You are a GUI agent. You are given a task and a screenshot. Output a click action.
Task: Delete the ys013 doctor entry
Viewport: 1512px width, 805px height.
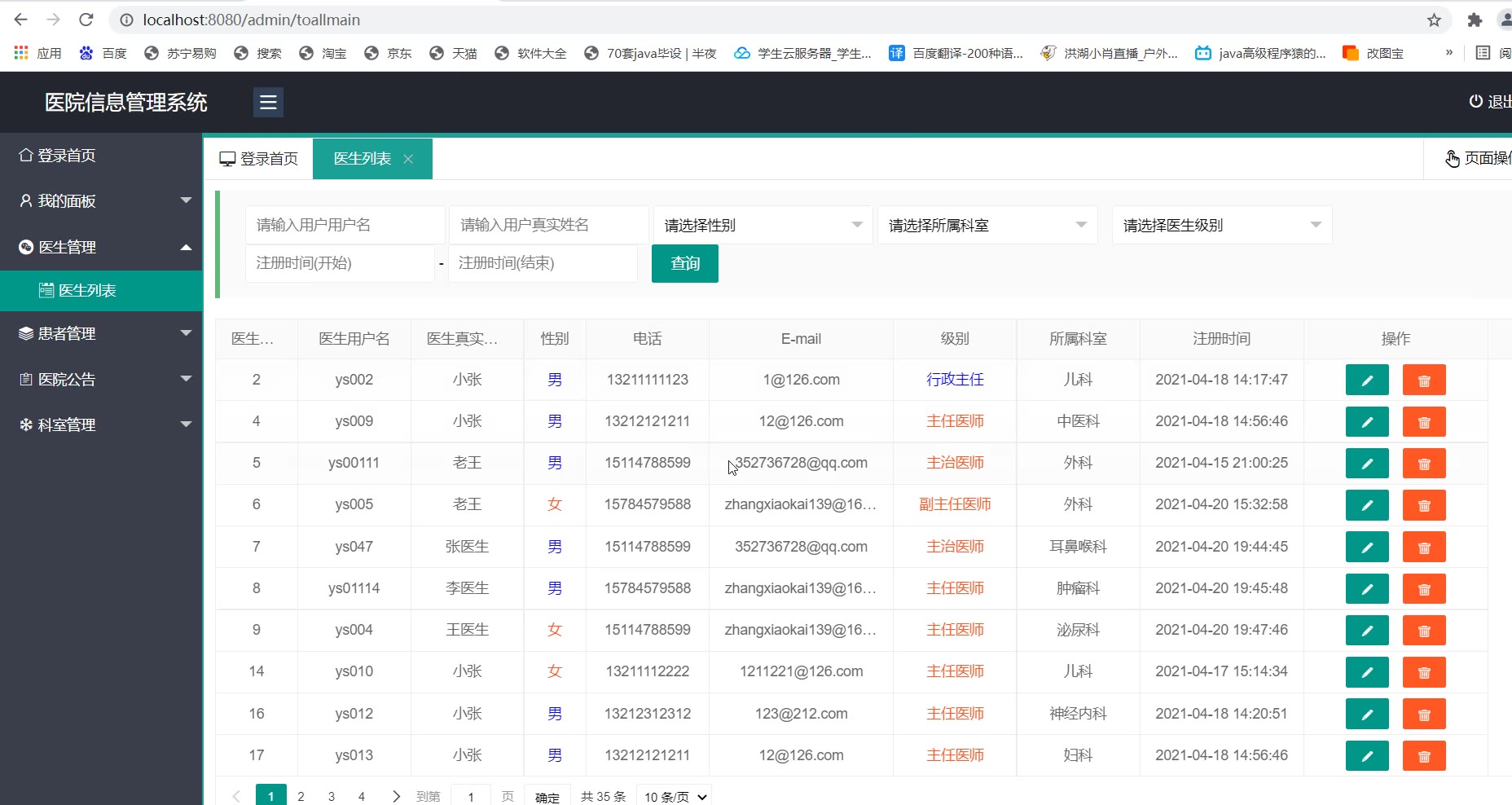(1423, 756)
